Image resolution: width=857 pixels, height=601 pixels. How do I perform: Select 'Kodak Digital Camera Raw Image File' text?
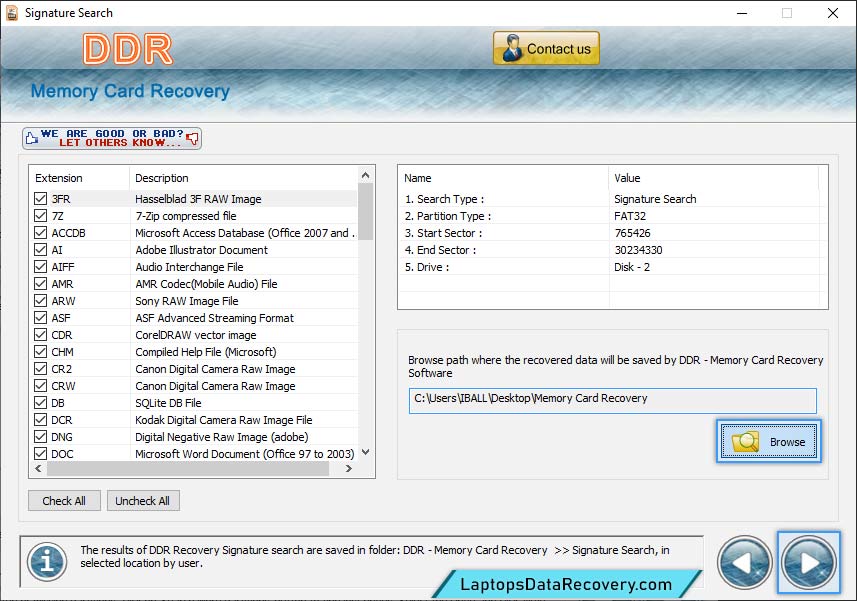coord(224,420)
